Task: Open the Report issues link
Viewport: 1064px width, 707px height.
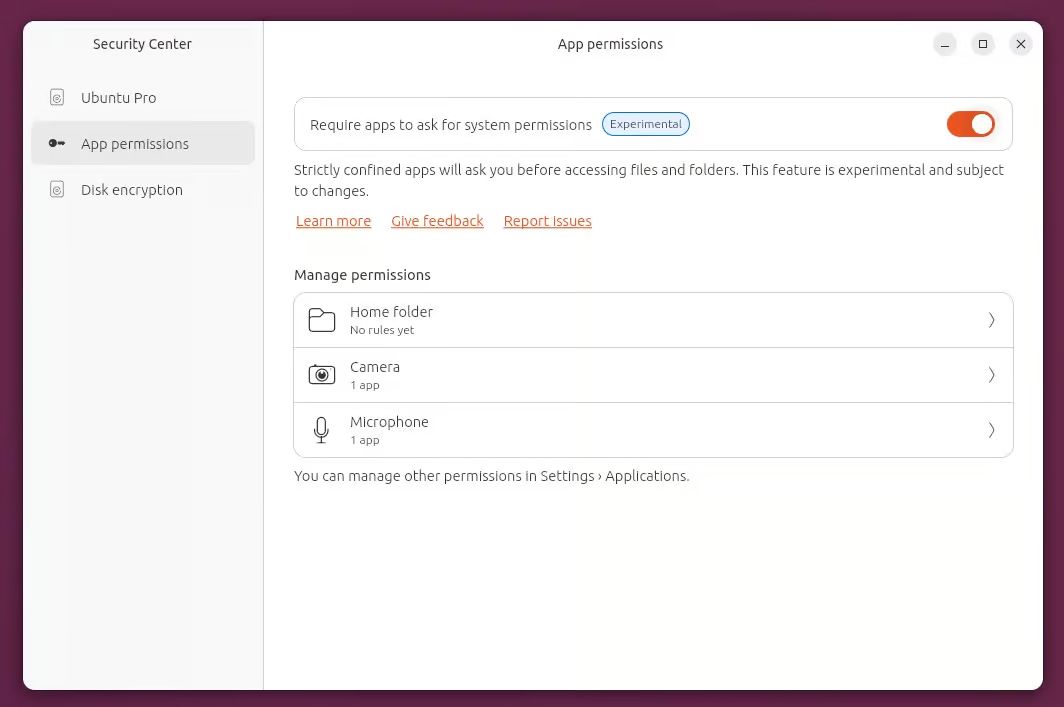Action: 547,221
